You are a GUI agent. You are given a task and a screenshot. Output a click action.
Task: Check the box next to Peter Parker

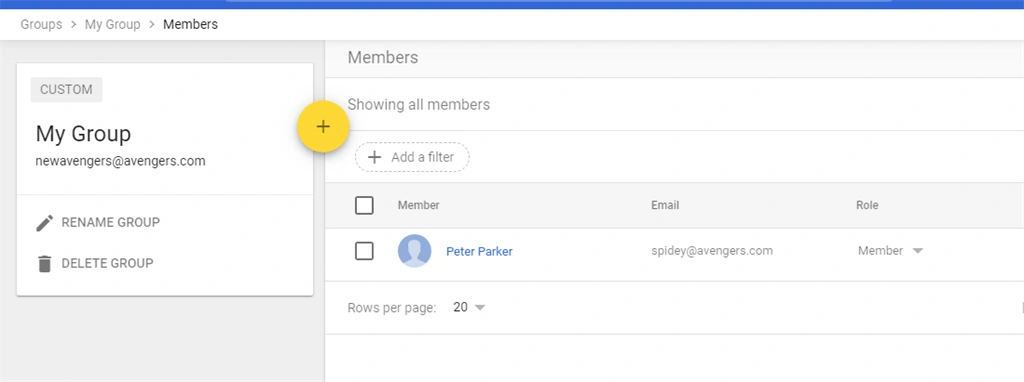click(364, 251)
